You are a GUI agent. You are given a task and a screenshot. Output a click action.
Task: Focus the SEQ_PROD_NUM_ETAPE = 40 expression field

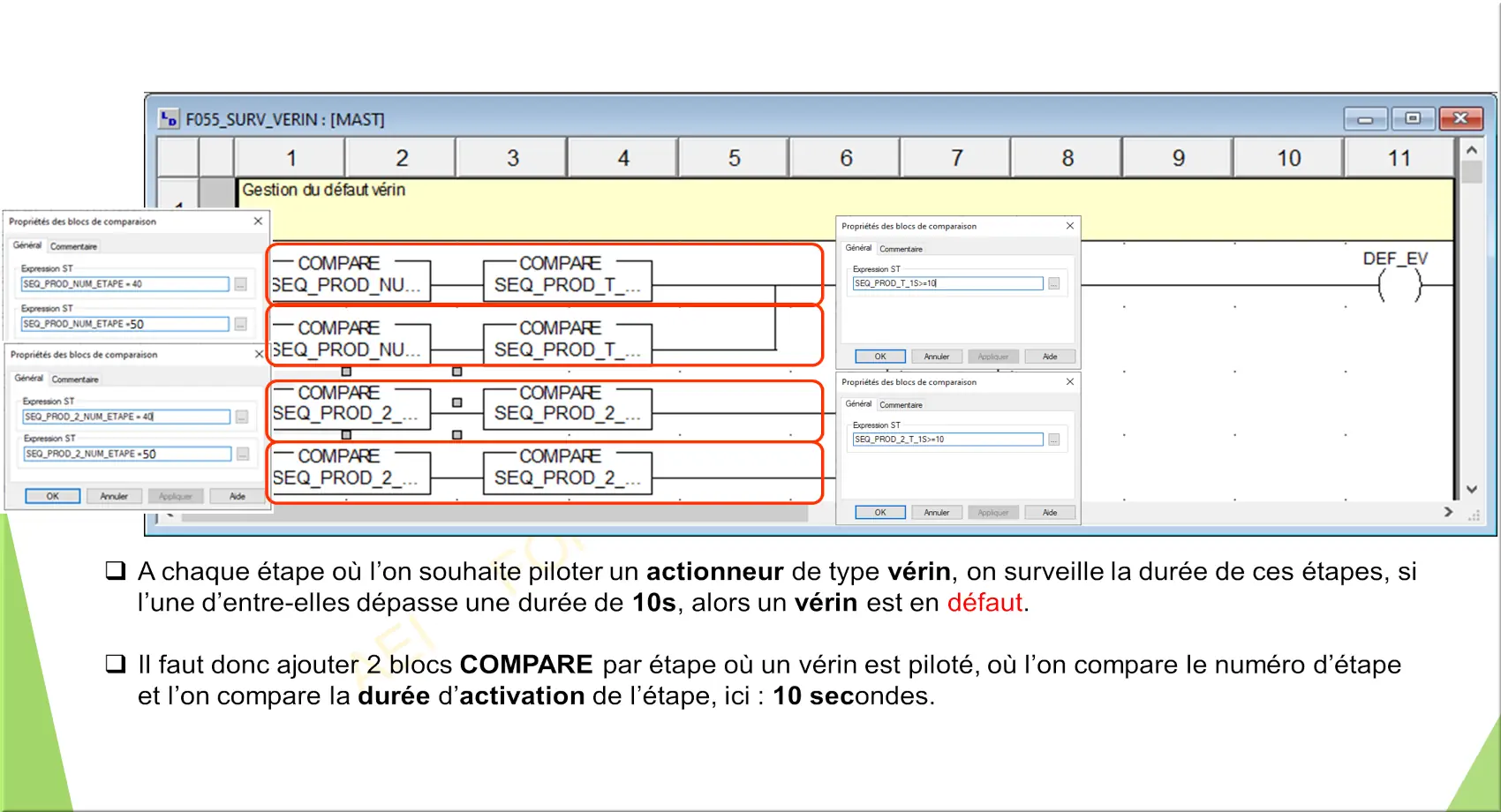point(124,284)
